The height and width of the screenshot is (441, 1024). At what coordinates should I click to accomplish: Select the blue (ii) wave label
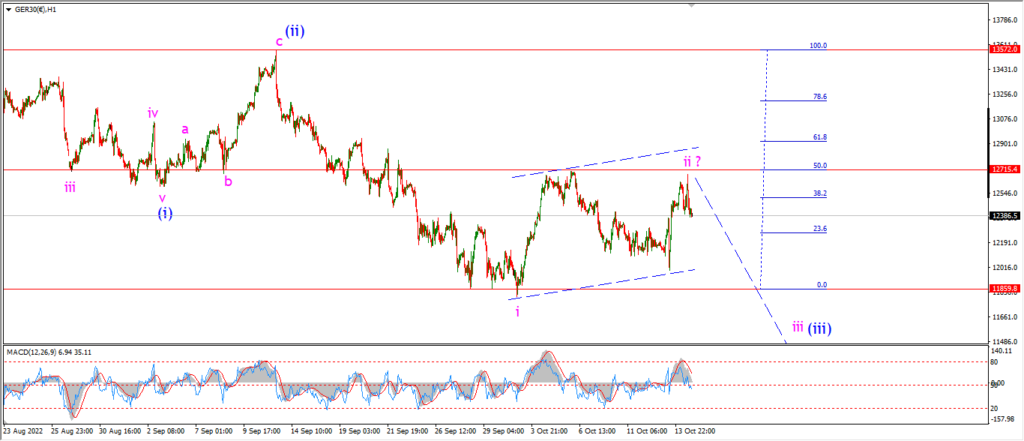tap(295, 30)
